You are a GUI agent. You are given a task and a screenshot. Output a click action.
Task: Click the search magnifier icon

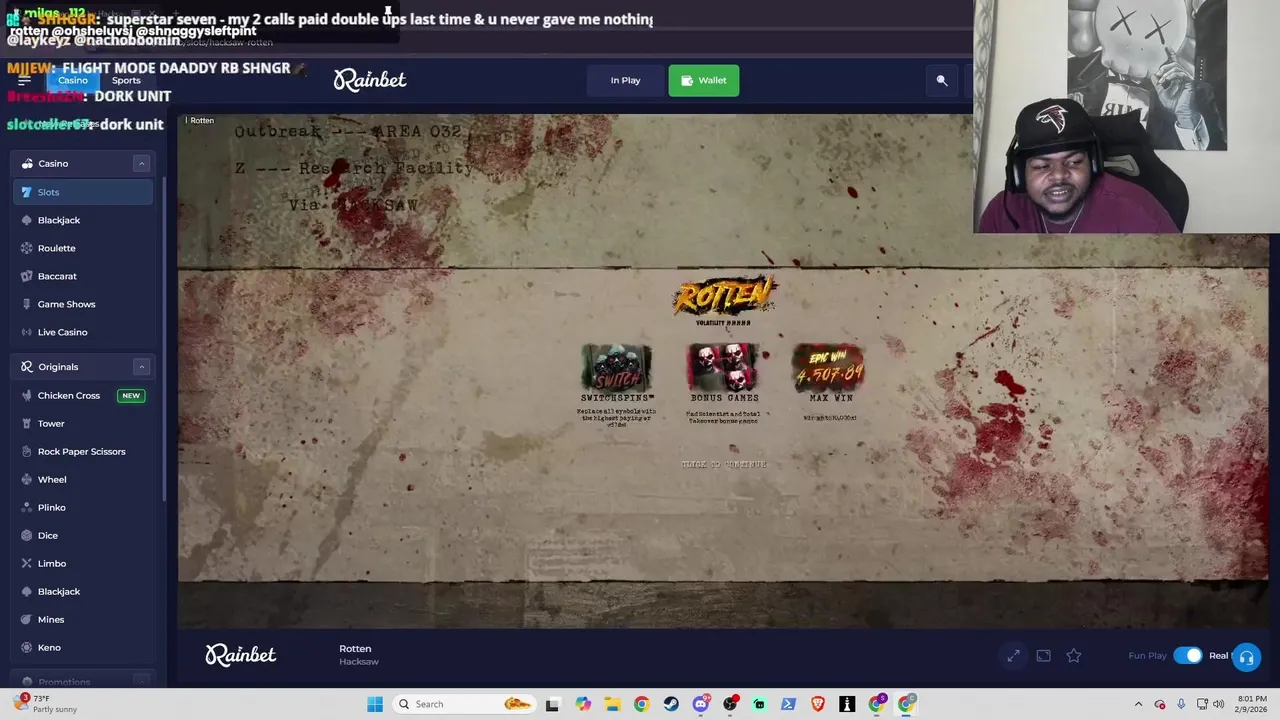[942, 80]
